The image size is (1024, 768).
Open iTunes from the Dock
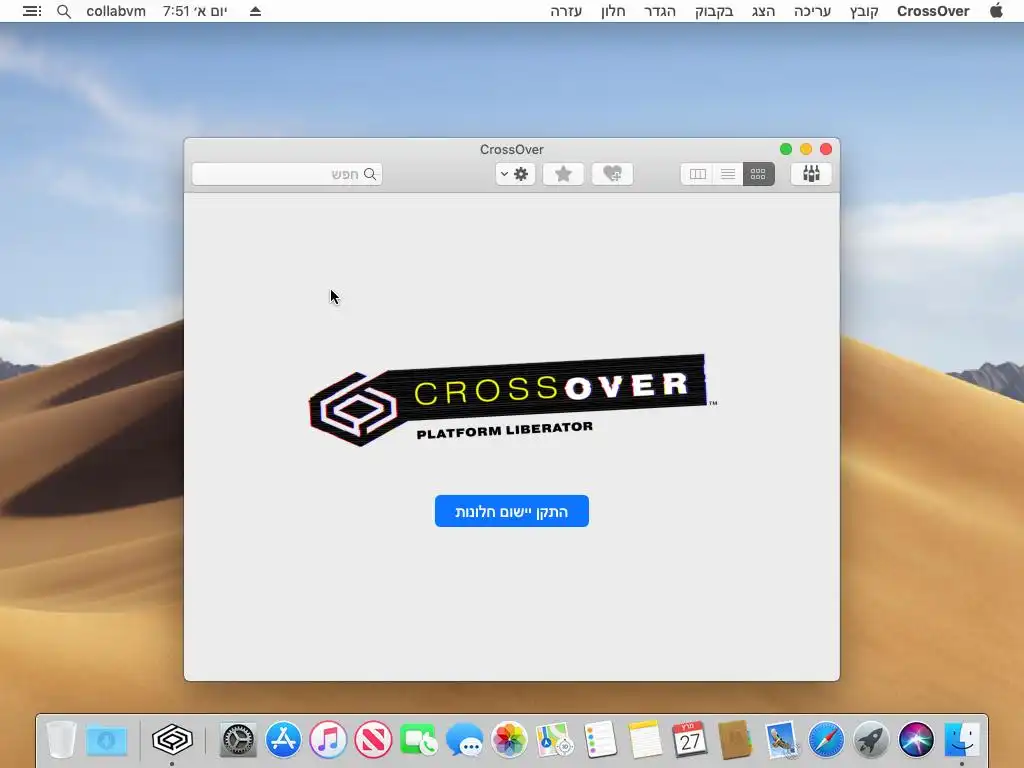328,740
